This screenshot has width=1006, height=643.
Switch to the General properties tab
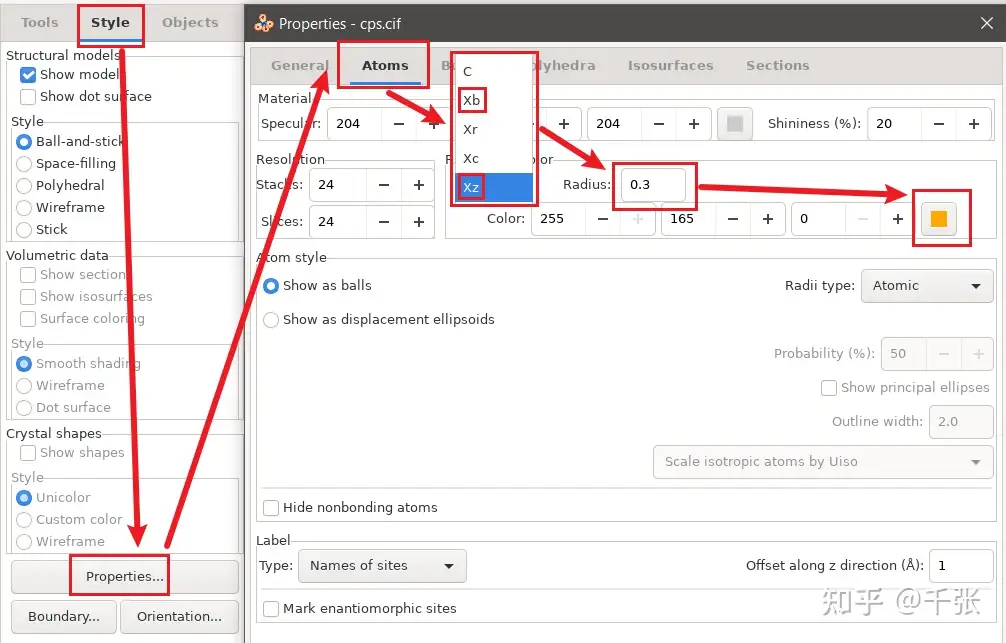tap(300, 65)
